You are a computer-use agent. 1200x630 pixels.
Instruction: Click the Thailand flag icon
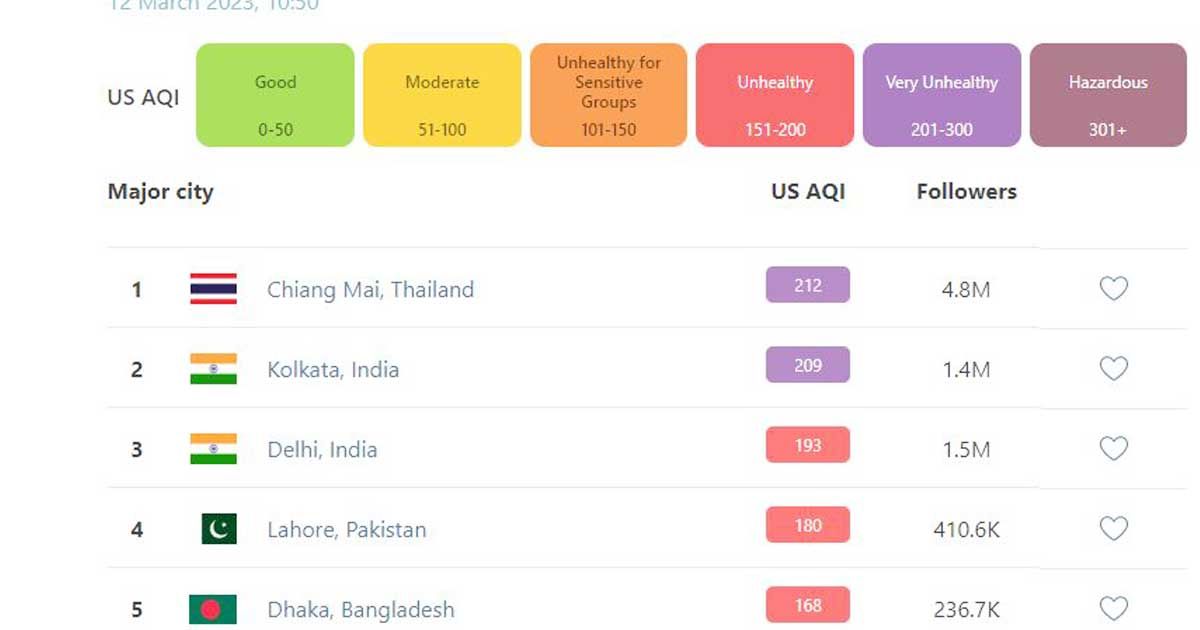pos(213,289)
